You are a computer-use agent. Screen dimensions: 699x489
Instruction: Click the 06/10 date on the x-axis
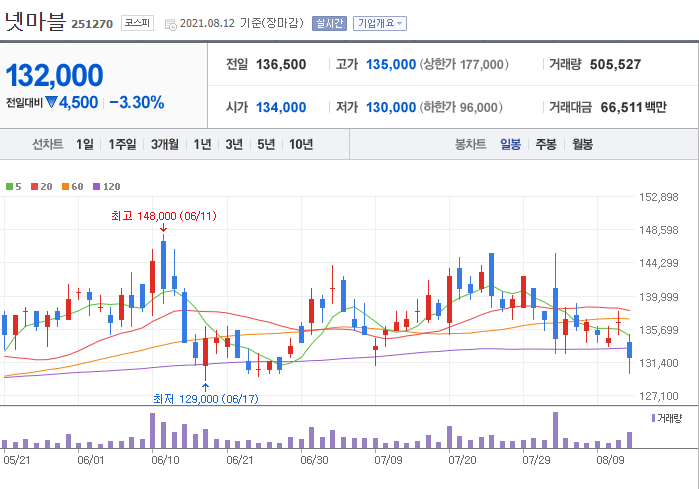click(165, 460)
